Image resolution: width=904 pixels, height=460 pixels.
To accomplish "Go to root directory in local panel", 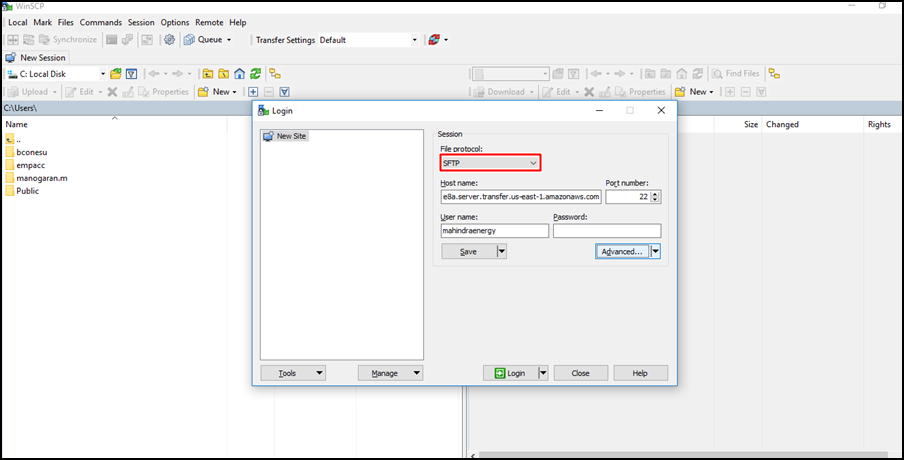I will 223,74.
